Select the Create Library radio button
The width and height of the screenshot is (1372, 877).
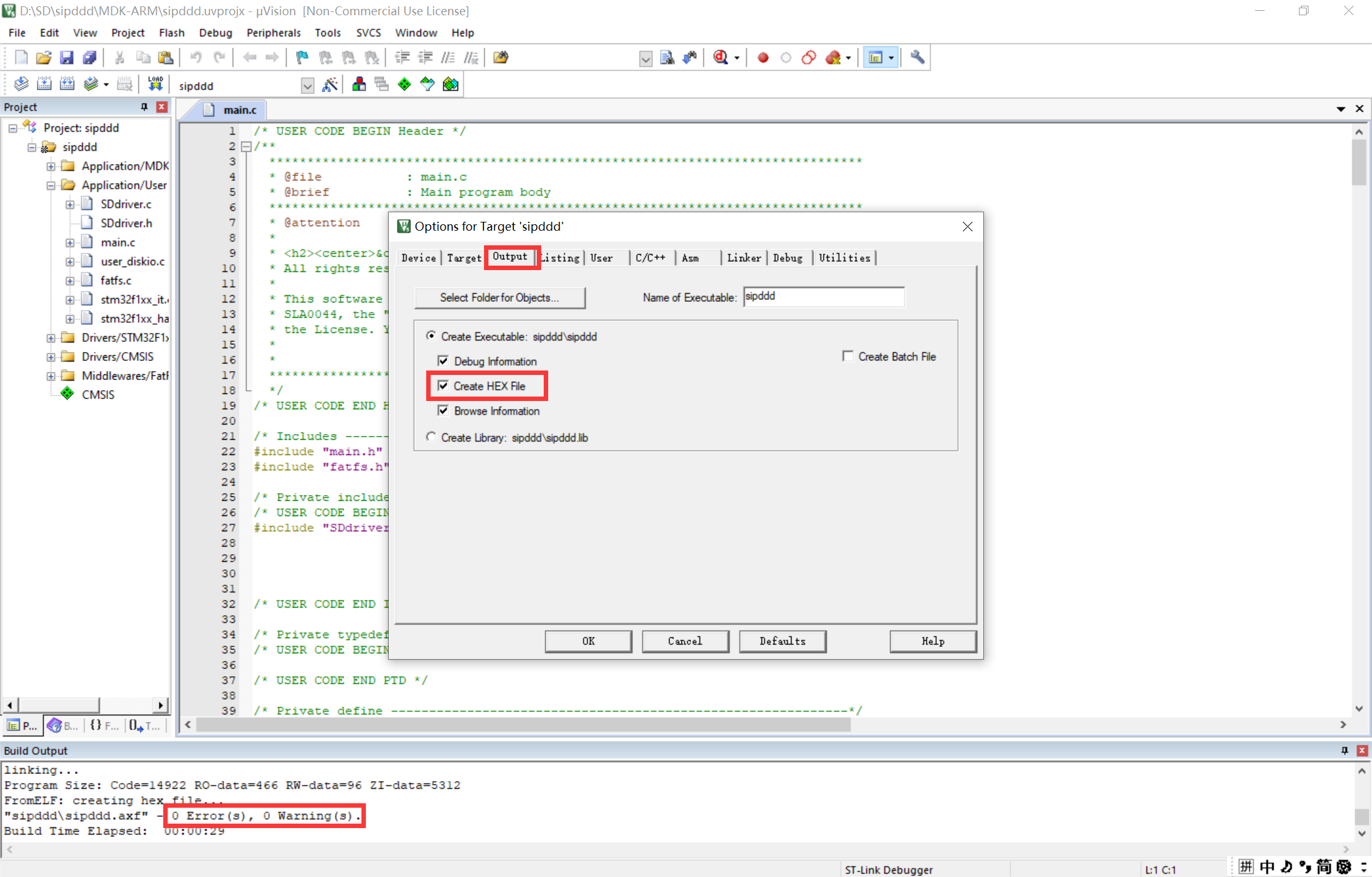(x=431, y=437)
